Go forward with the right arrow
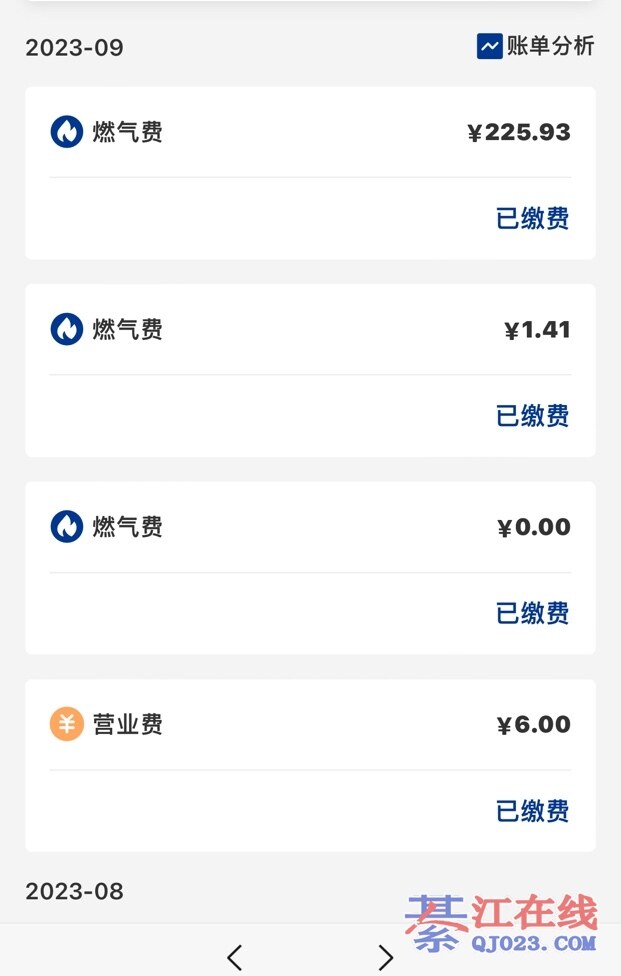The image size is (621, 976). [x=386, y=957]
